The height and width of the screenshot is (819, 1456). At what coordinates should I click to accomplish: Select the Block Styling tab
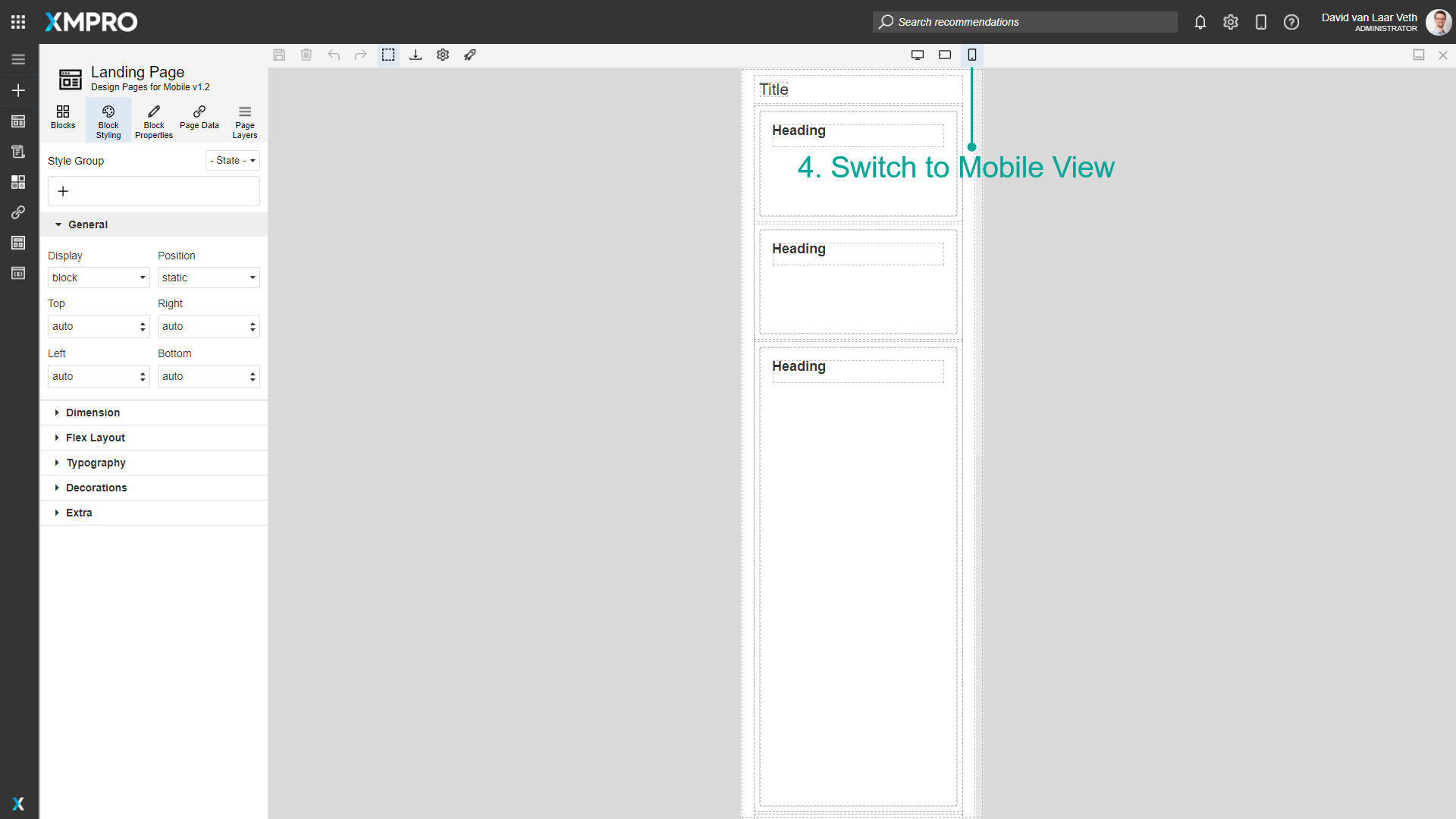(108, 120)
